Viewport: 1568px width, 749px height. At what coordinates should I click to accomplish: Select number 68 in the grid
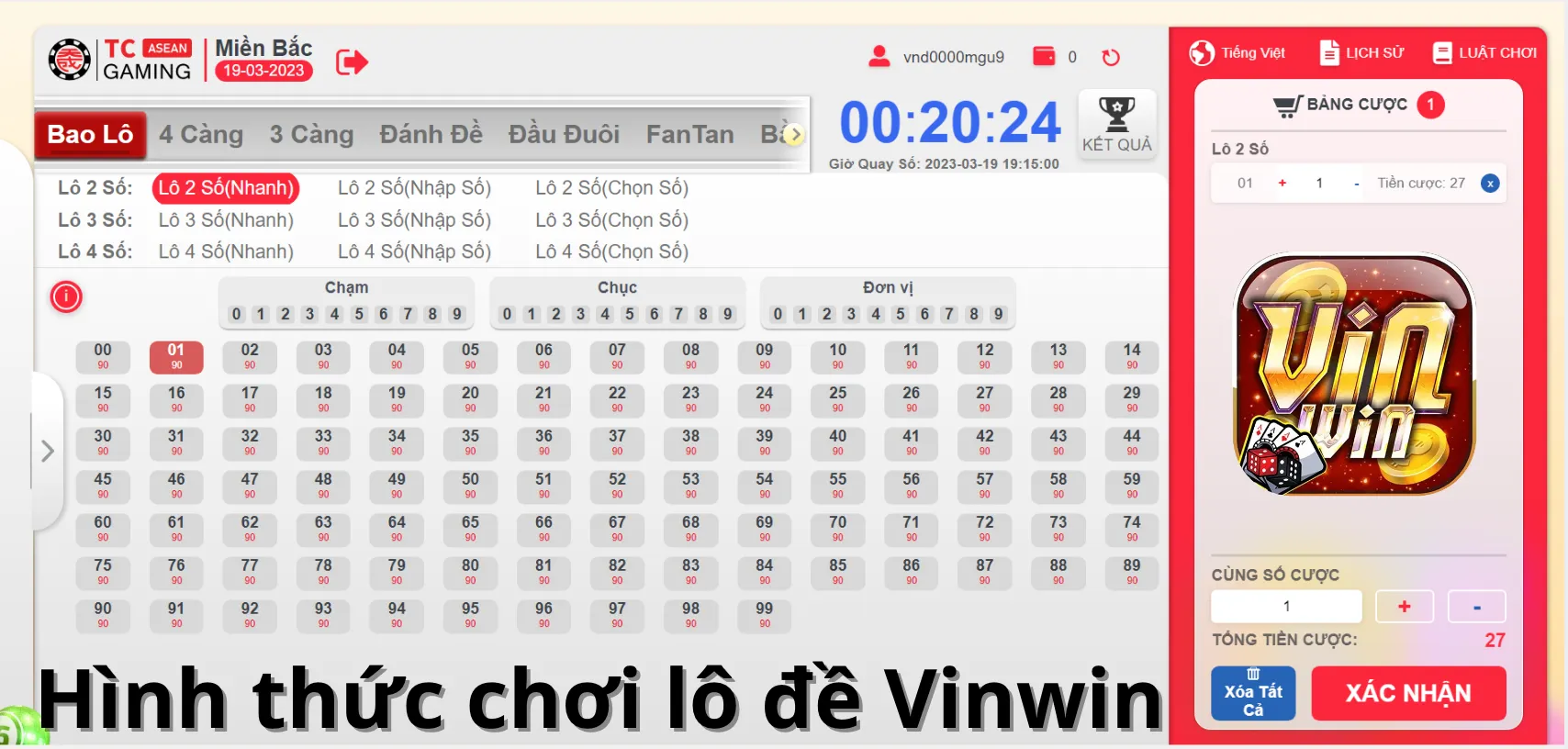point(690,529)
